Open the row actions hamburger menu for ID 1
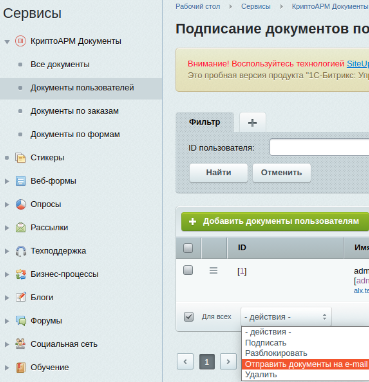The image size is (369, 382). tap(213, 271)
